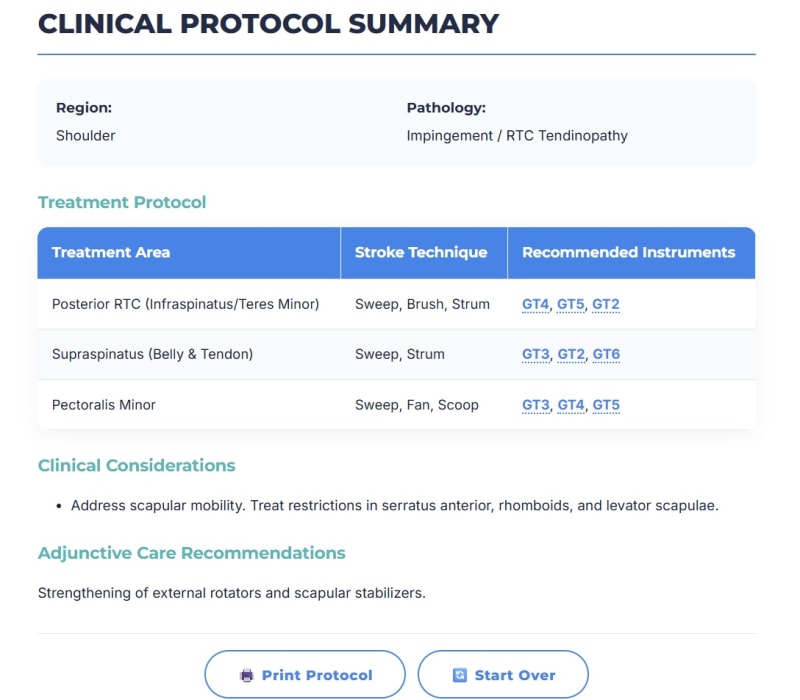Click the printer icon in Print Protocol

click(246, 675)
